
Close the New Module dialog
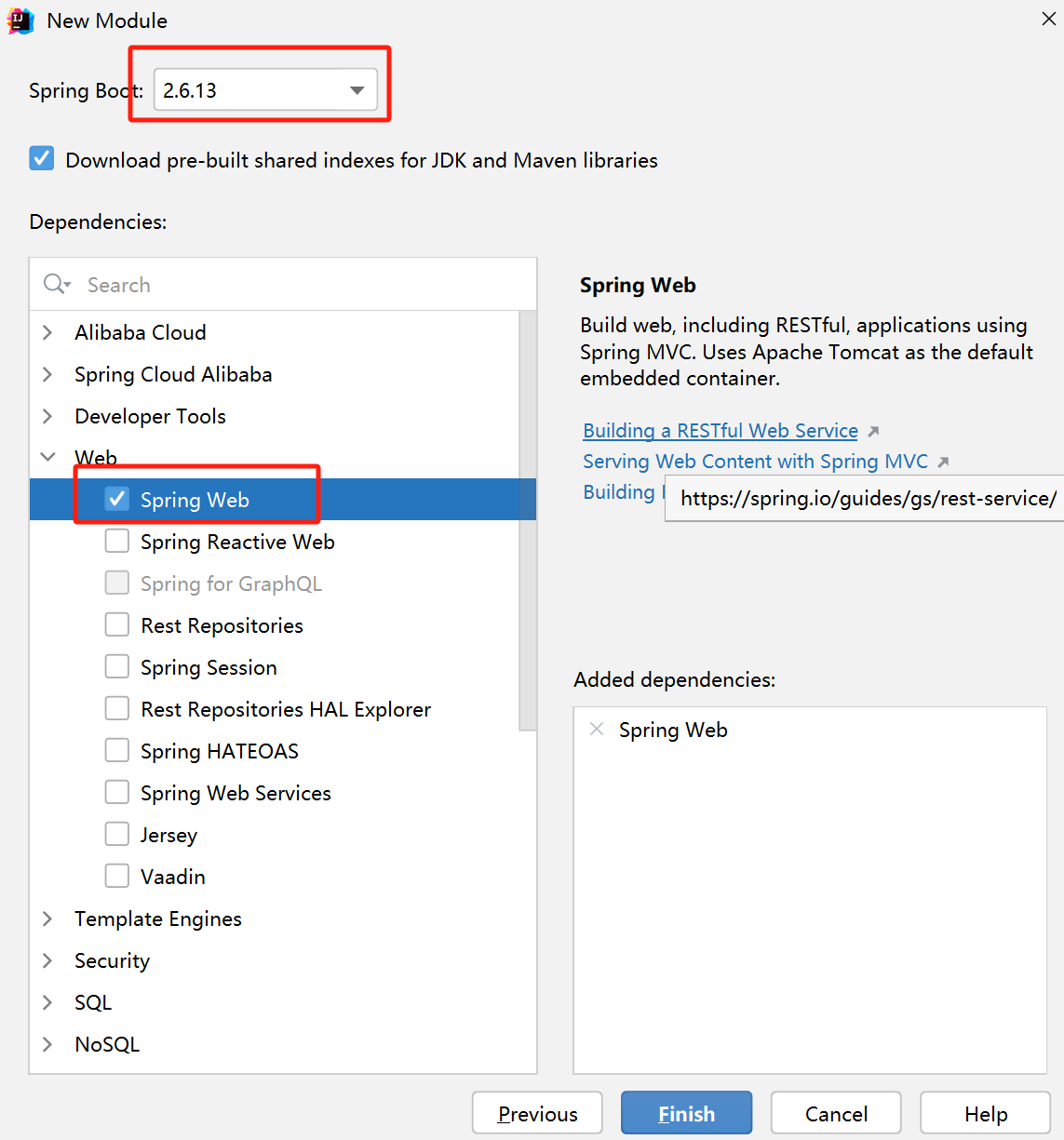(1048, 19)
